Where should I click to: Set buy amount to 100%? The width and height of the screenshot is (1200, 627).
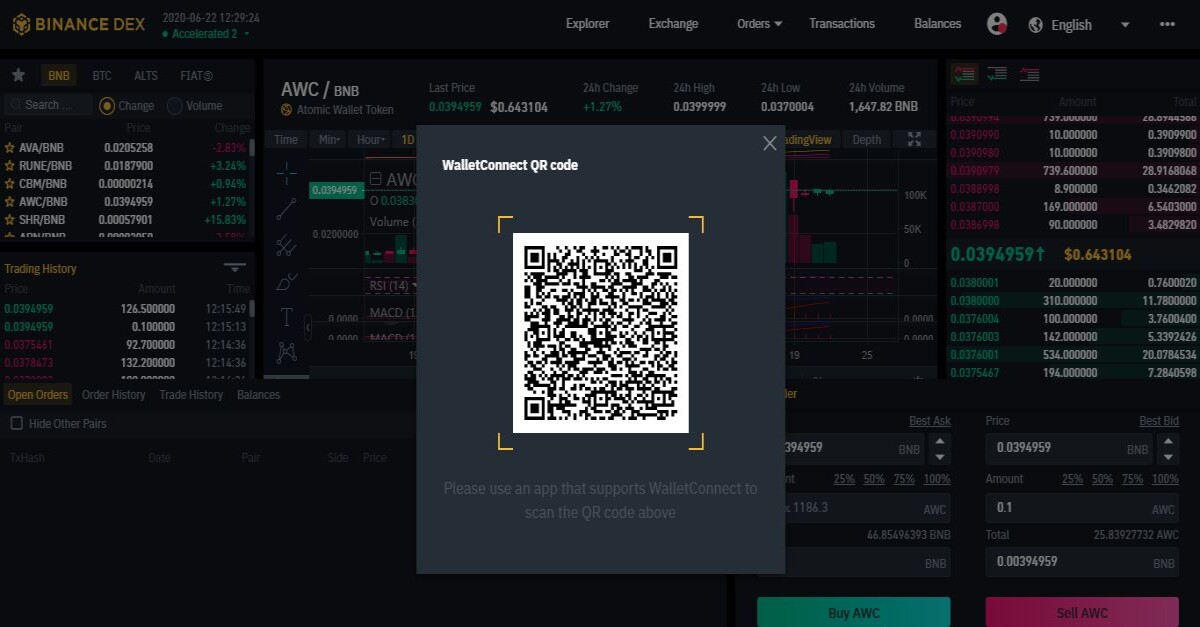point(937,479)
